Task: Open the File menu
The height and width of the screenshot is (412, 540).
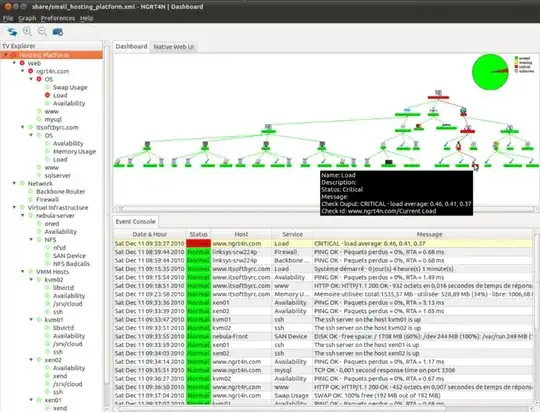Action: pyautogui.click(x=8, y=18)
